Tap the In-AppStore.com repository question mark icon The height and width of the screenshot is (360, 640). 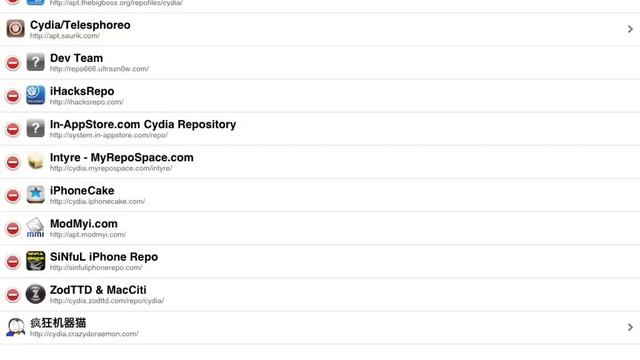pyautogui.click(x=36, y=128)
